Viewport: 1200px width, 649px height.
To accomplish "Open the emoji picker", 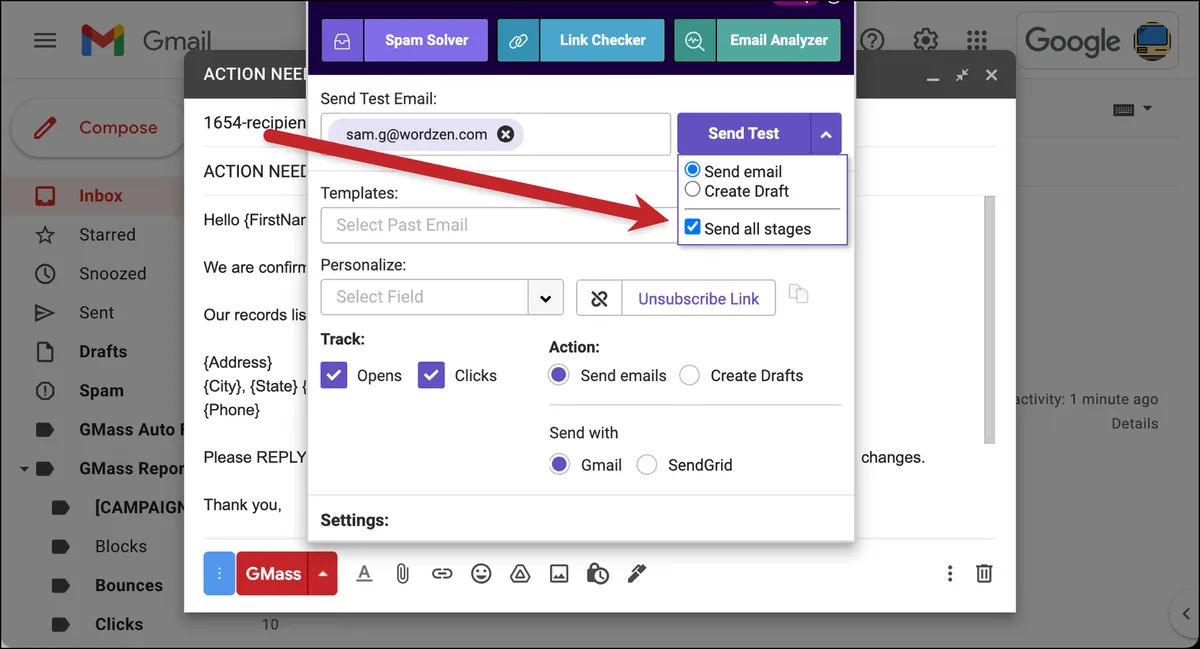I will coord(481,573).
